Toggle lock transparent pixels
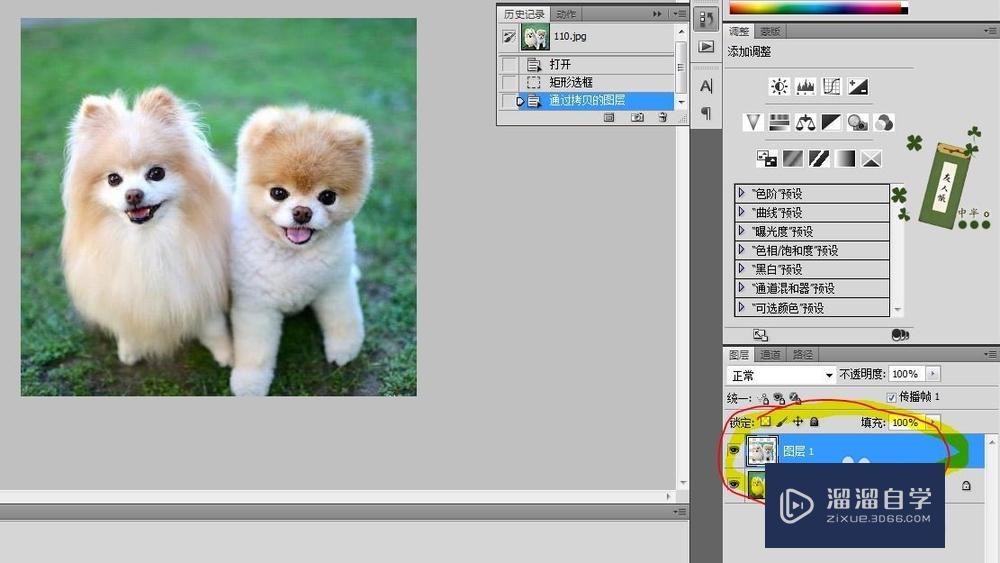The width and height of the screenshot is (1000, 563). [x=765, y=421]
